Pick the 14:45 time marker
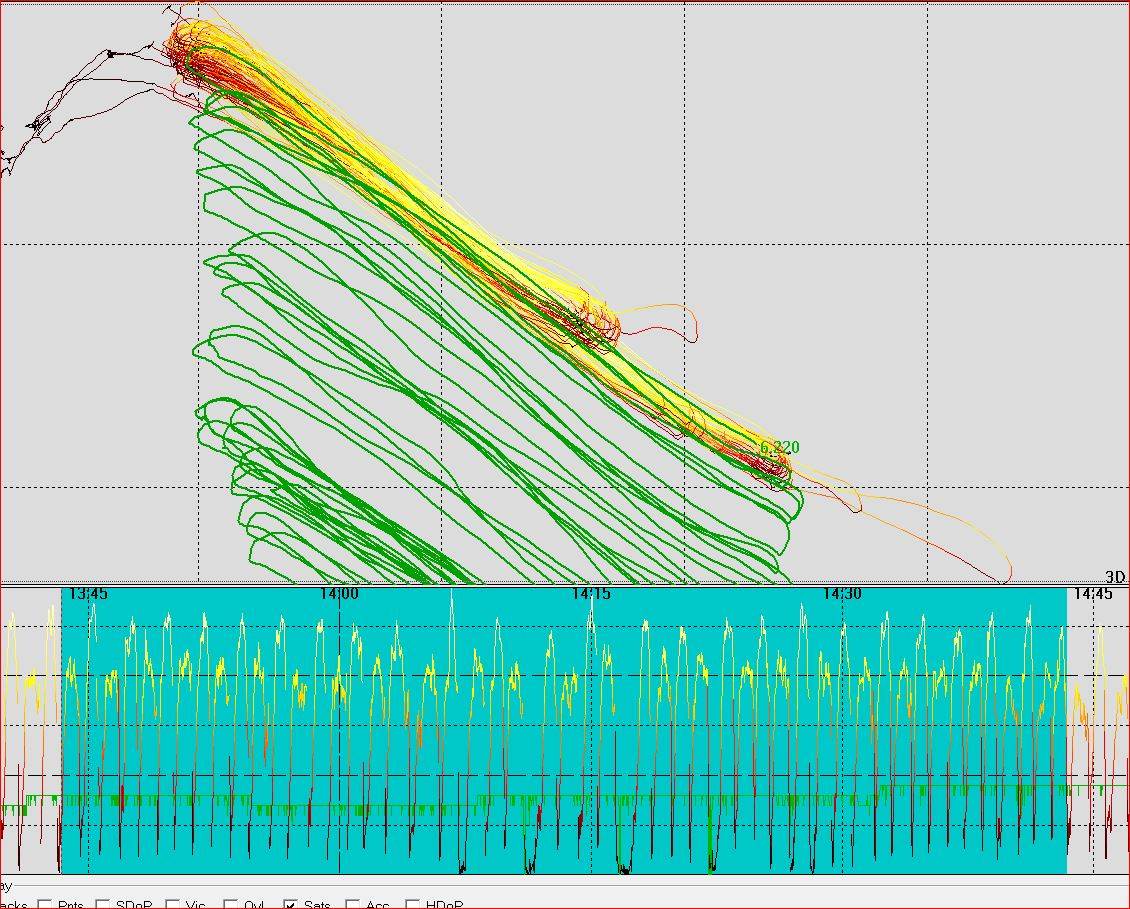The image size is (1130, 909). pyautogui.click(x=1092, y=594)
